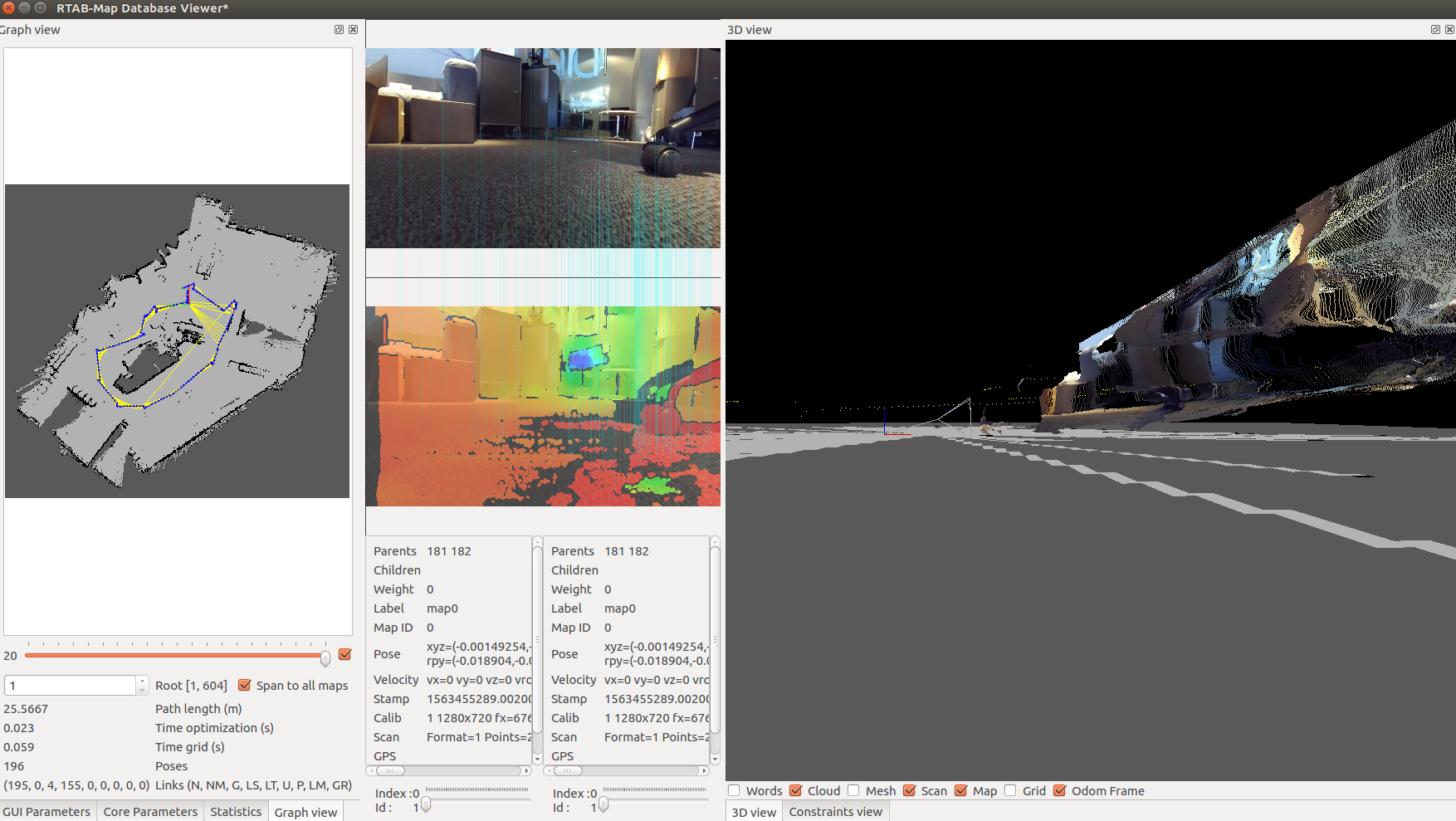Select the Calib value in right table
The image size is (1456, 821).
pyautogui.click(x=656, y=718)
